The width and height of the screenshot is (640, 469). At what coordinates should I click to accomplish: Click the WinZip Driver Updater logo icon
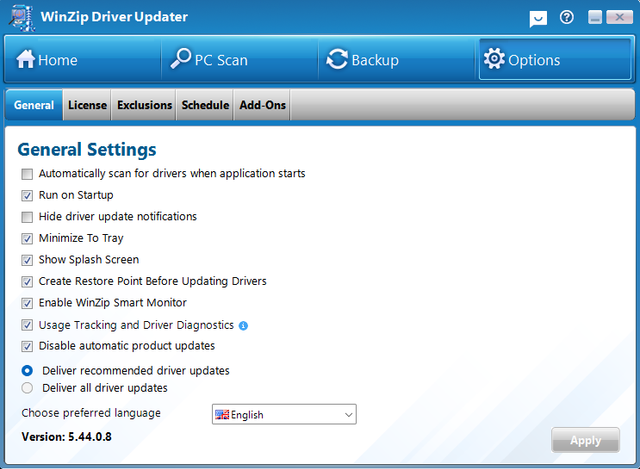click(22, 18)
